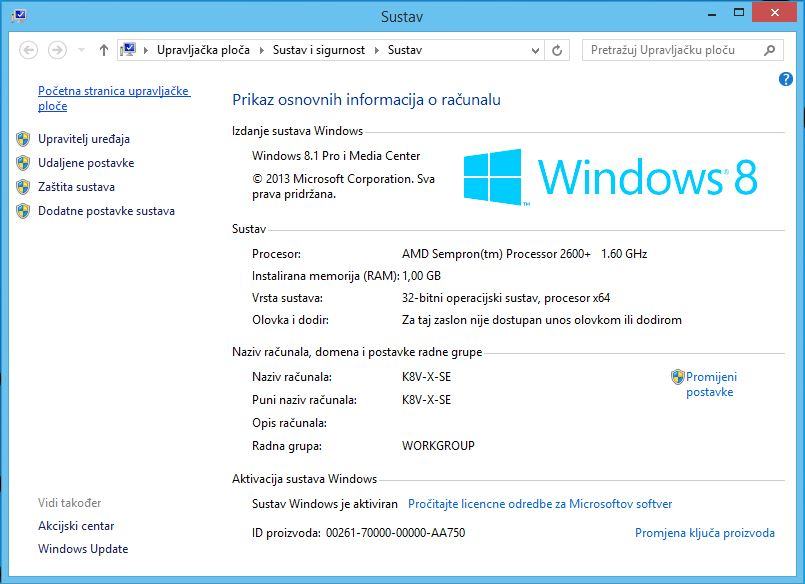Click K8V-X-SE next to Puni naziv računala
Image resolution: width=805 pixels, height=584 pixels.
[x=427, y=400]
